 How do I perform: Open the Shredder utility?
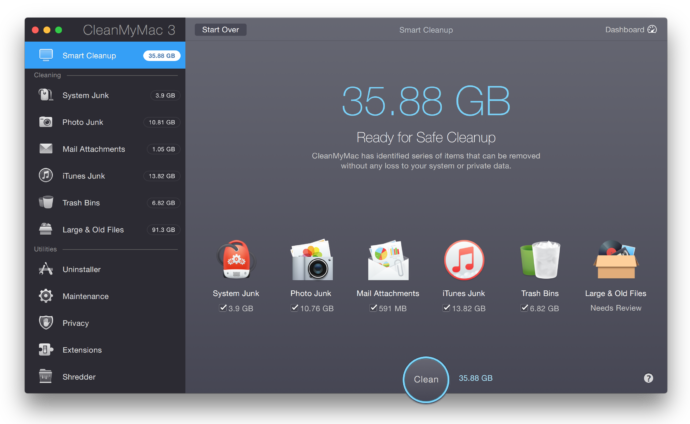coord(105,376)
